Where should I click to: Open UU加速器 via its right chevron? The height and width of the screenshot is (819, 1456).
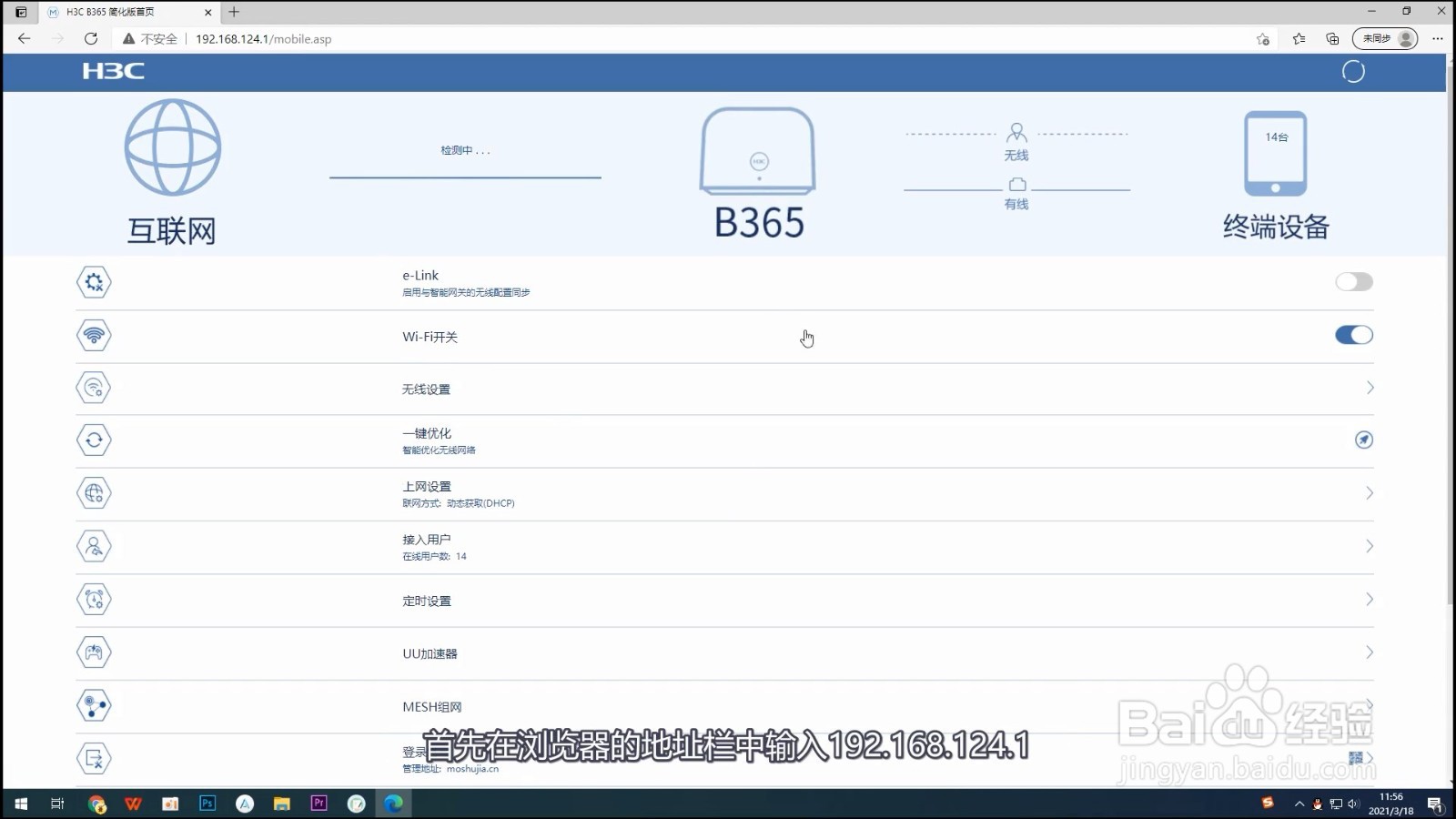[1370, 652]
